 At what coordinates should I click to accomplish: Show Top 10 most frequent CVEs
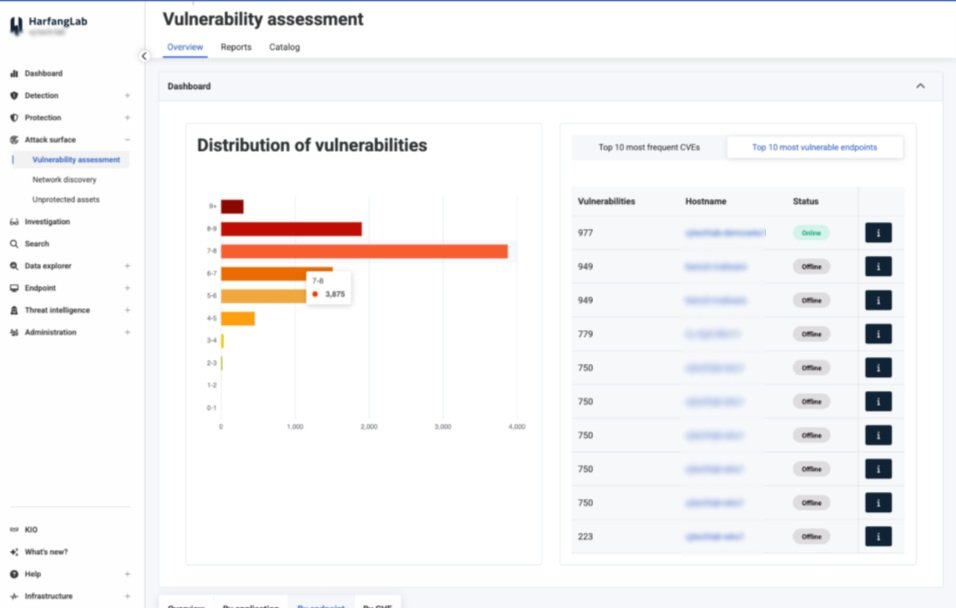click(649, 148)
